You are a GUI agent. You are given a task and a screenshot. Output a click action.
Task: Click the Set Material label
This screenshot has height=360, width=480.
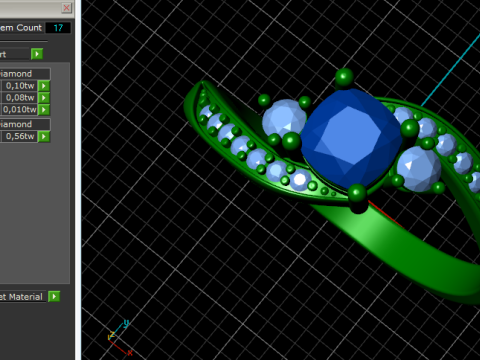(x=21, y=297)
